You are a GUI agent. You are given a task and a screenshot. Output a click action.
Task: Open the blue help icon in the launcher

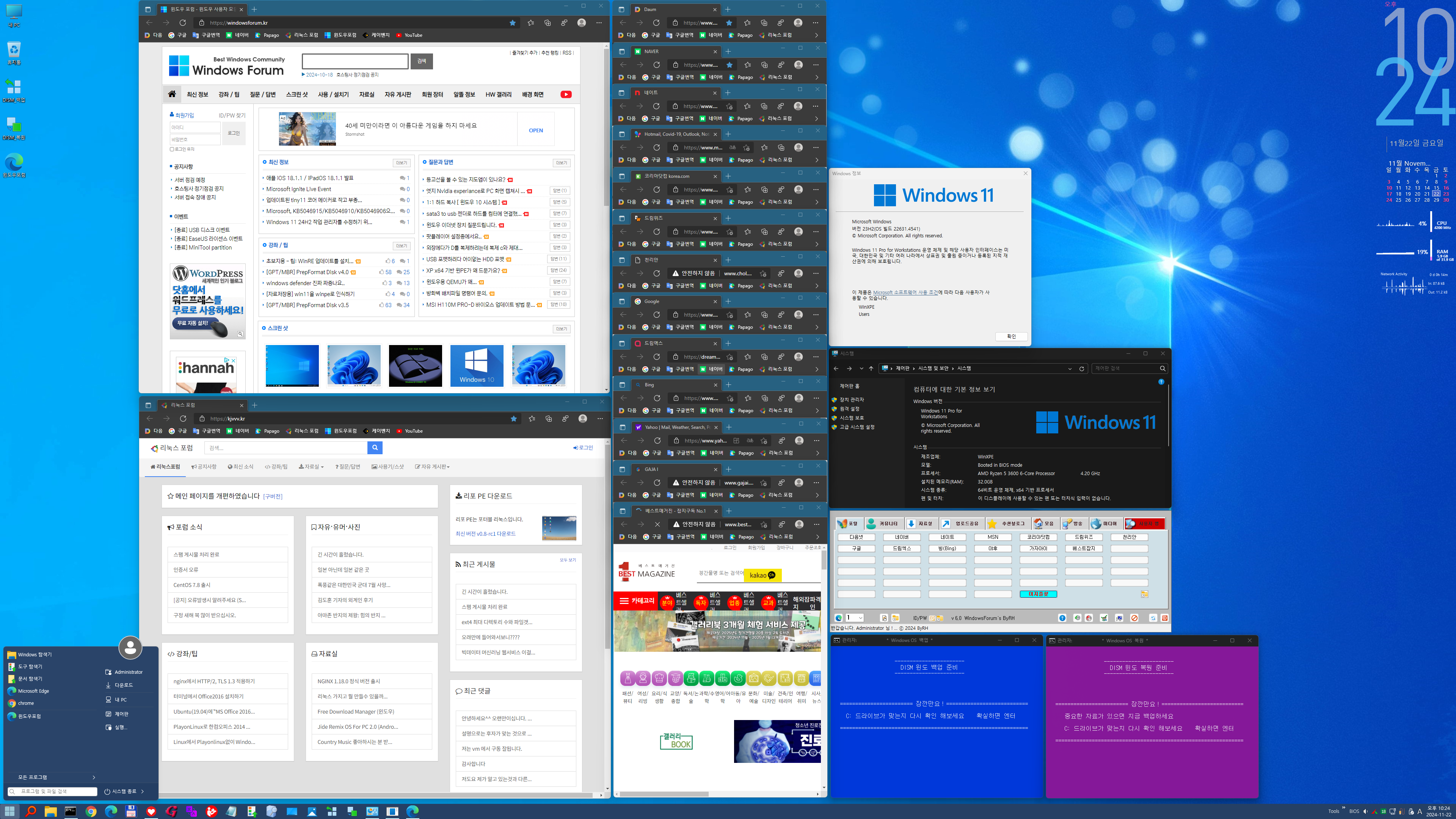(1062, 618)
